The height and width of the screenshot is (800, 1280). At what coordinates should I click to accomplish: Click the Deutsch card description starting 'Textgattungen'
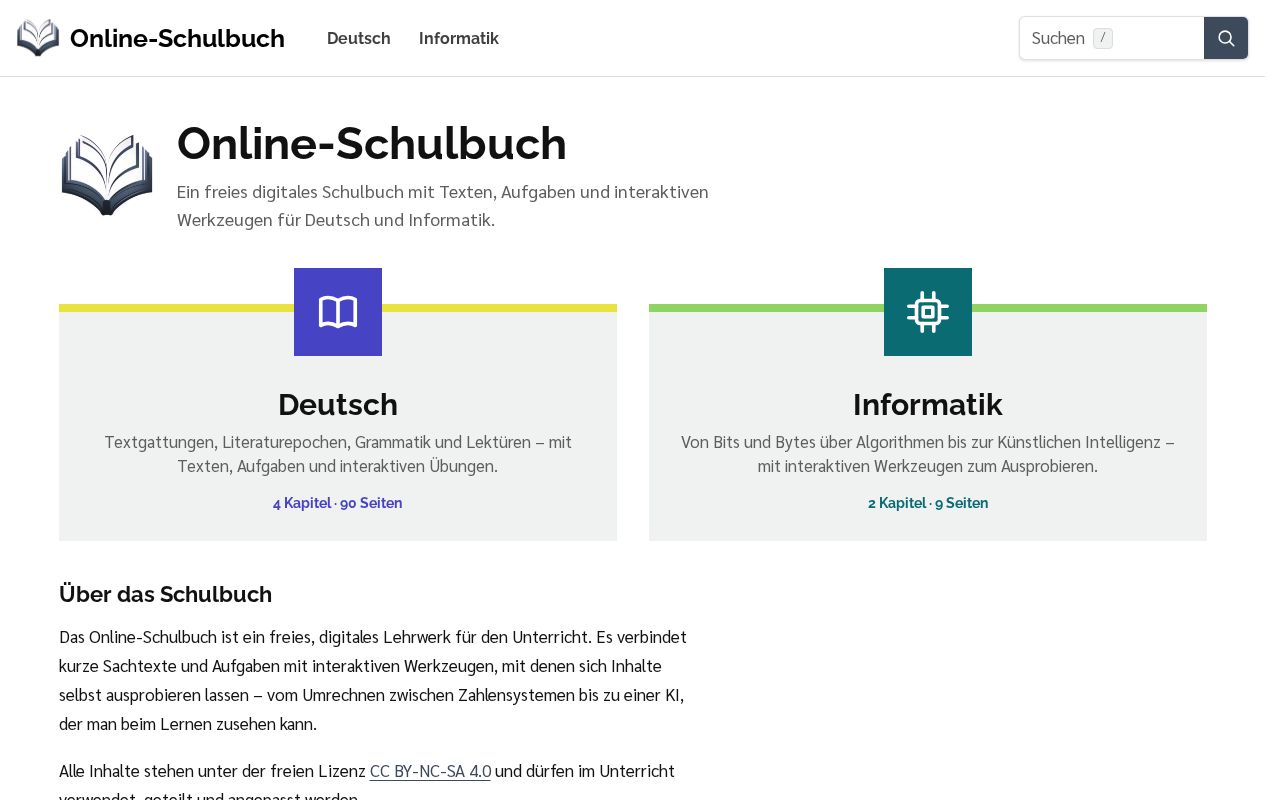(x=338, y=454)
